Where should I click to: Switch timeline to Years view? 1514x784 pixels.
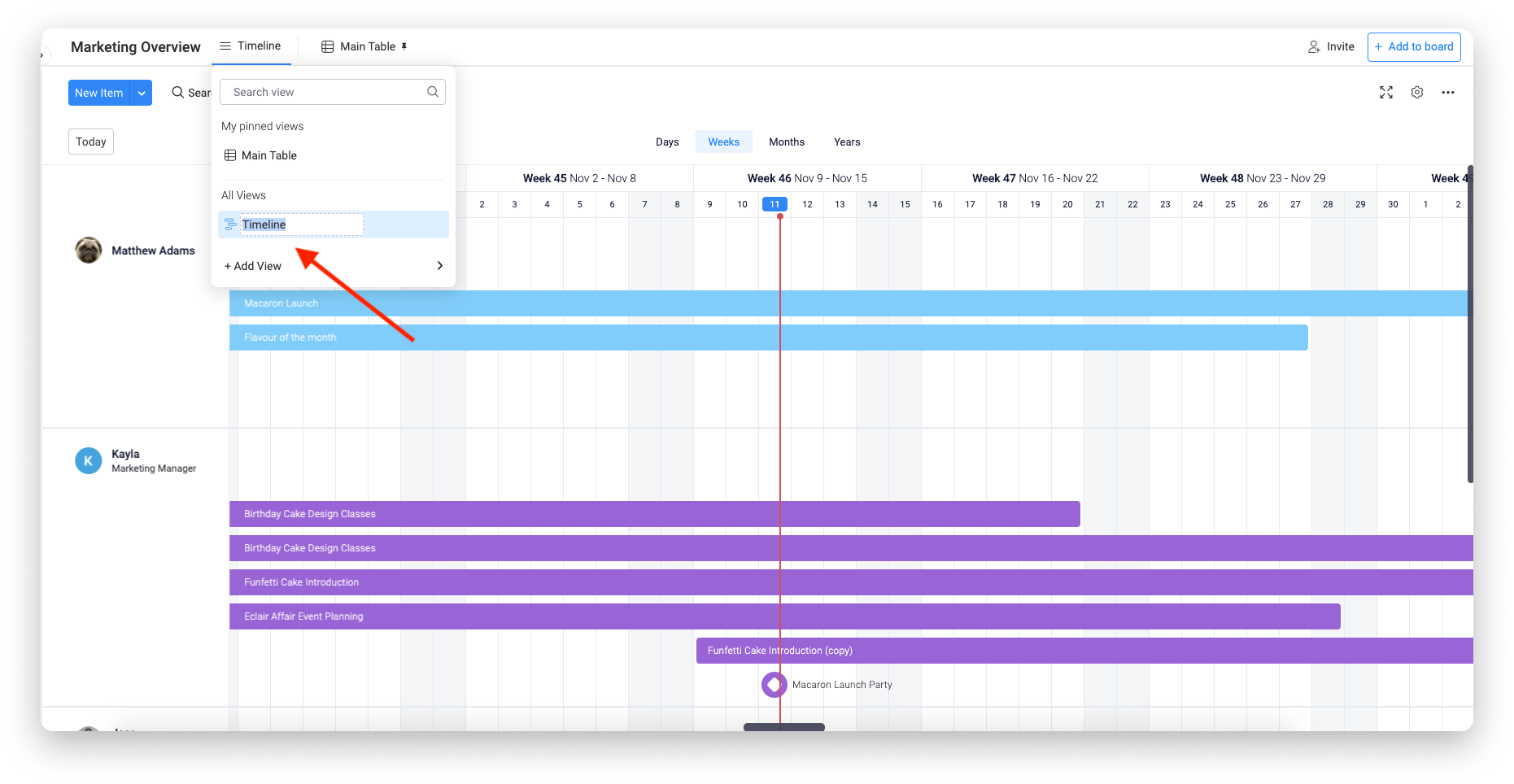846,142
